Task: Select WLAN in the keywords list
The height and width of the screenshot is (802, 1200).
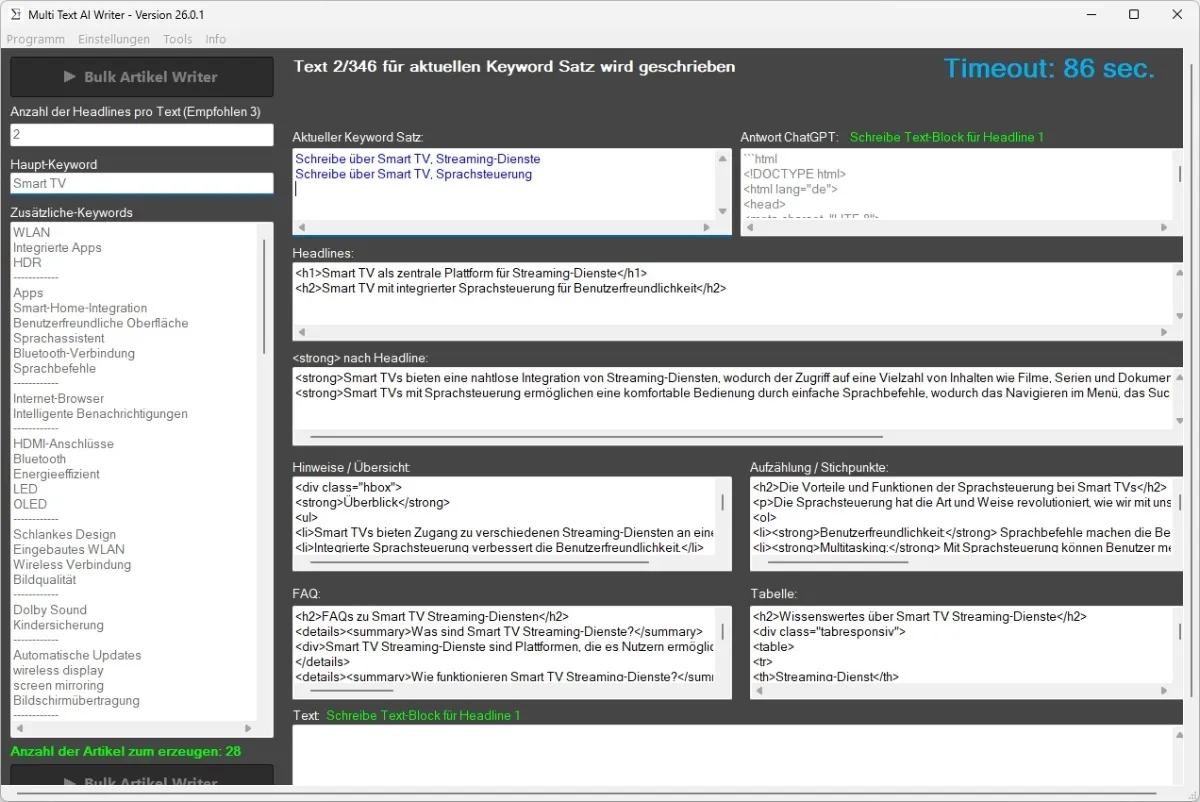Action: [x=31, y=232]
